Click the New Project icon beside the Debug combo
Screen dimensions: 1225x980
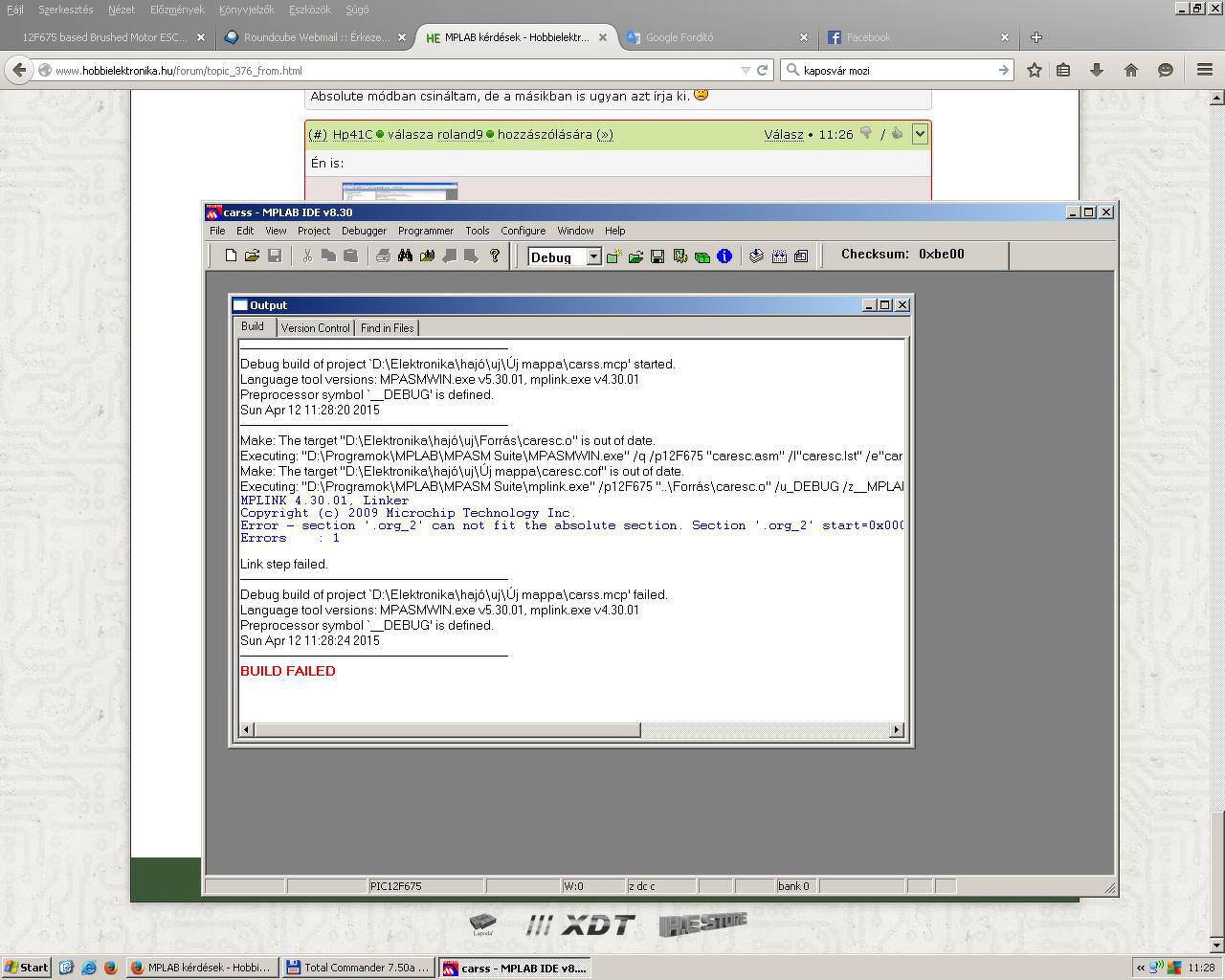(x=613, y=256)
